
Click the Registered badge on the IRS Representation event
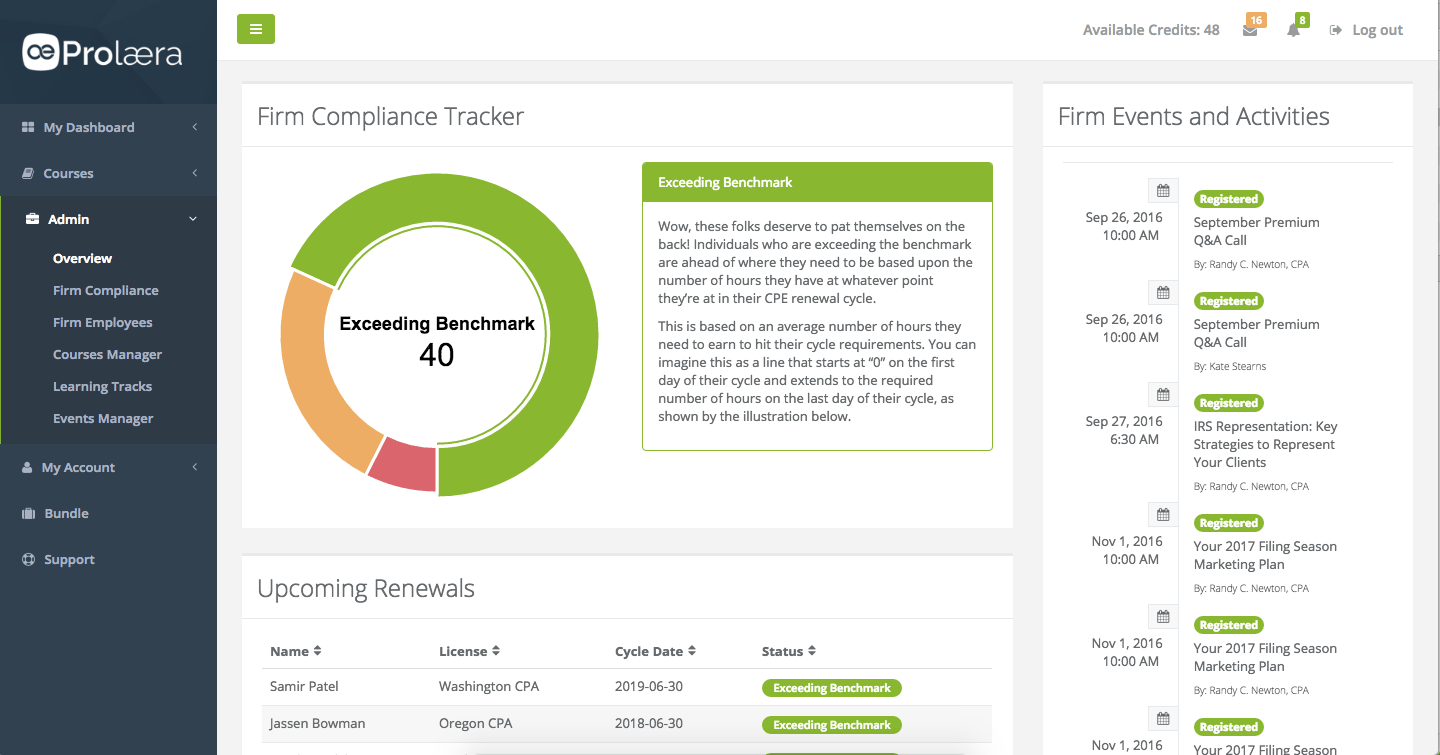[x=1228, y=402]
